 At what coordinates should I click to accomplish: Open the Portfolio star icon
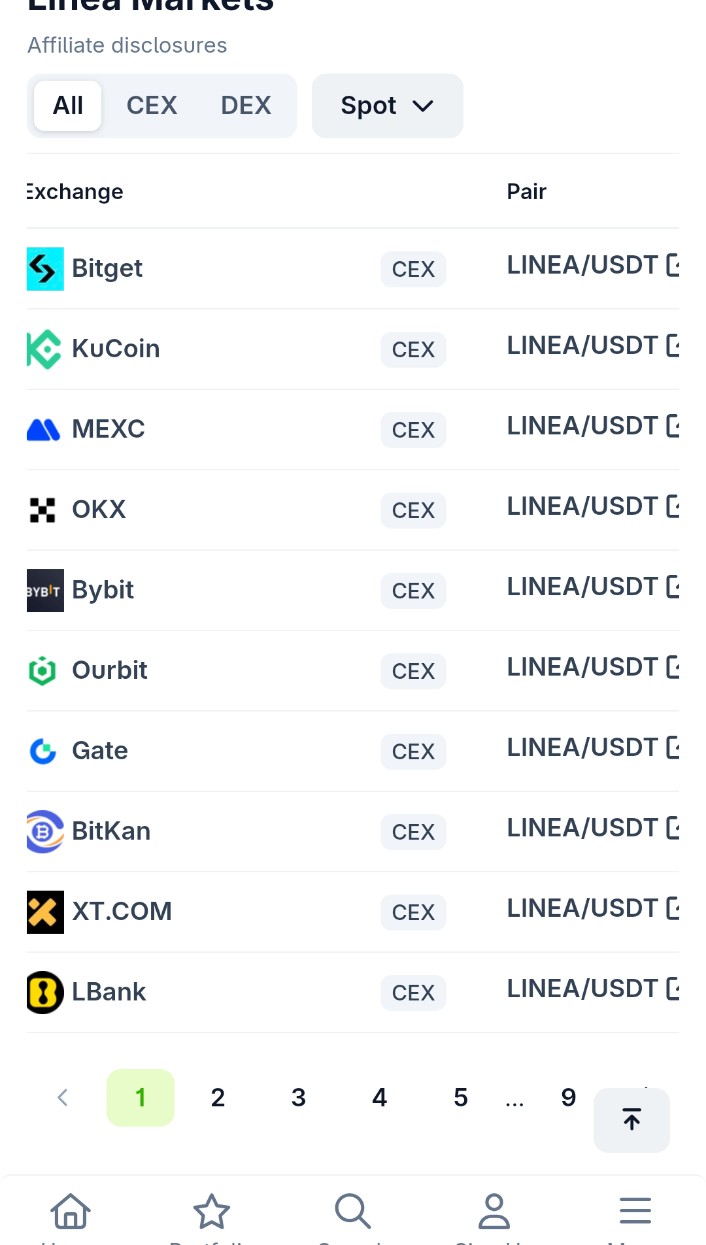coord(211,1212)
